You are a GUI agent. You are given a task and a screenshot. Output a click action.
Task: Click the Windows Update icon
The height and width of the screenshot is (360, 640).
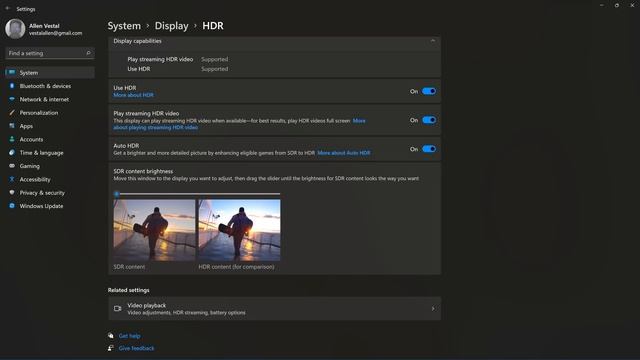click(x=12, y=206)
